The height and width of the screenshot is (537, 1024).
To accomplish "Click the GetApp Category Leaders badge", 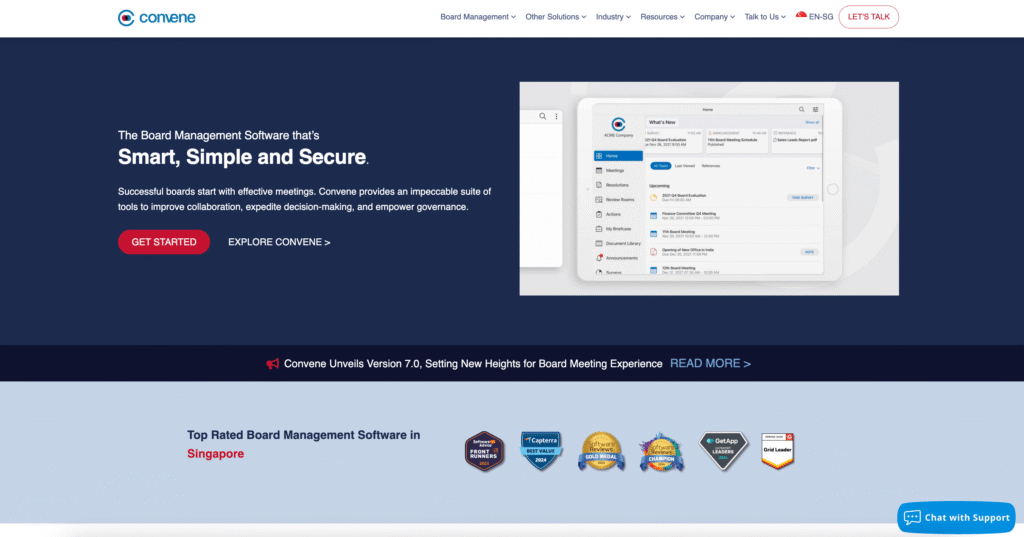I will pyautogui.click(x=723, y=450).
